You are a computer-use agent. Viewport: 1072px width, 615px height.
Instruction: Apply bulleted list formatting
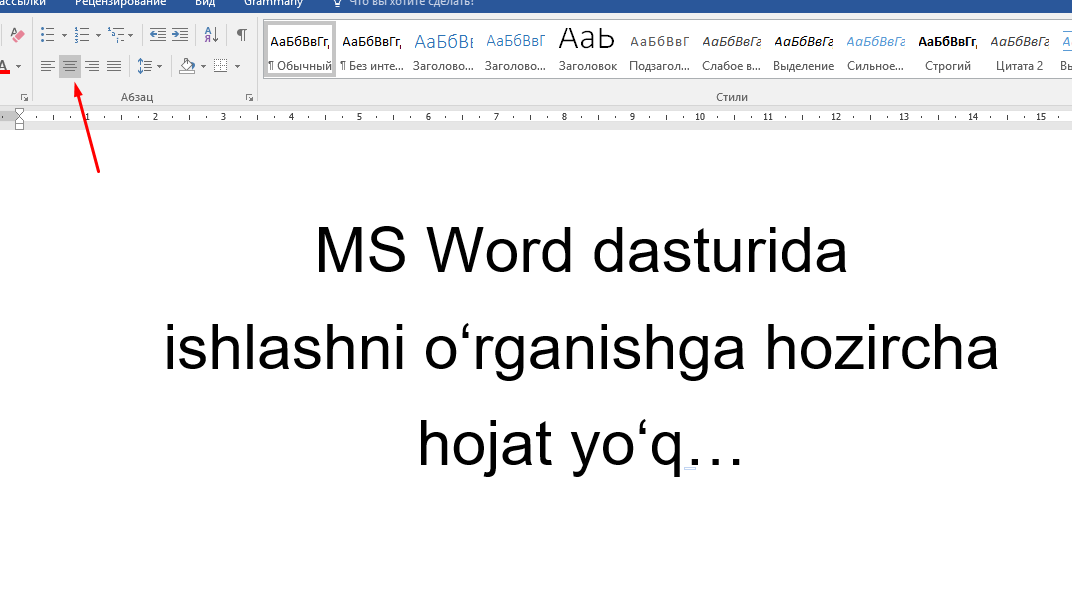coord(47,35)
